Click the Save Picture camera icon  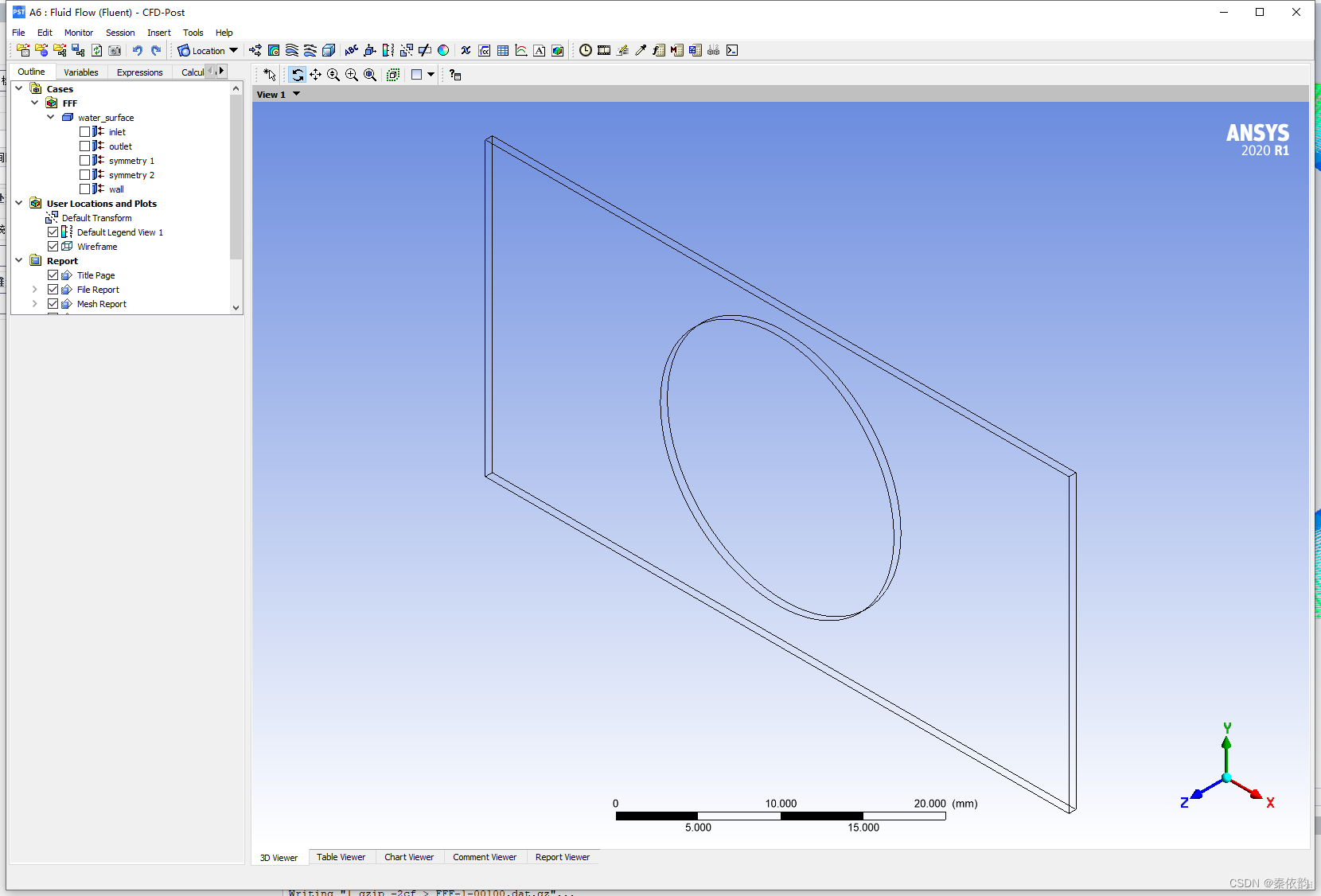(115, 50)
